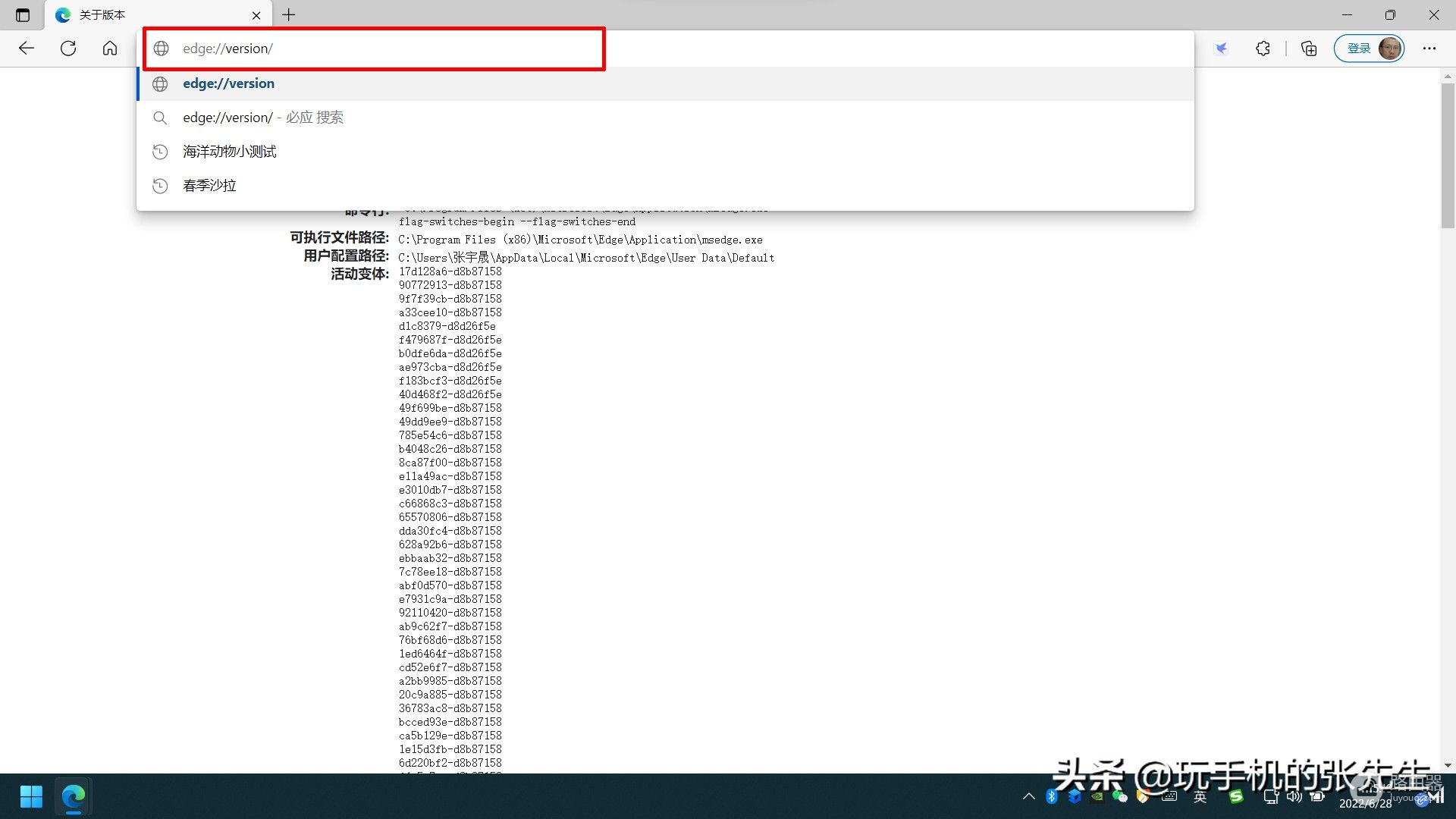Open the WeChat tray icon
Viewport: 1456px width, 819px height.
(1120, 796)
